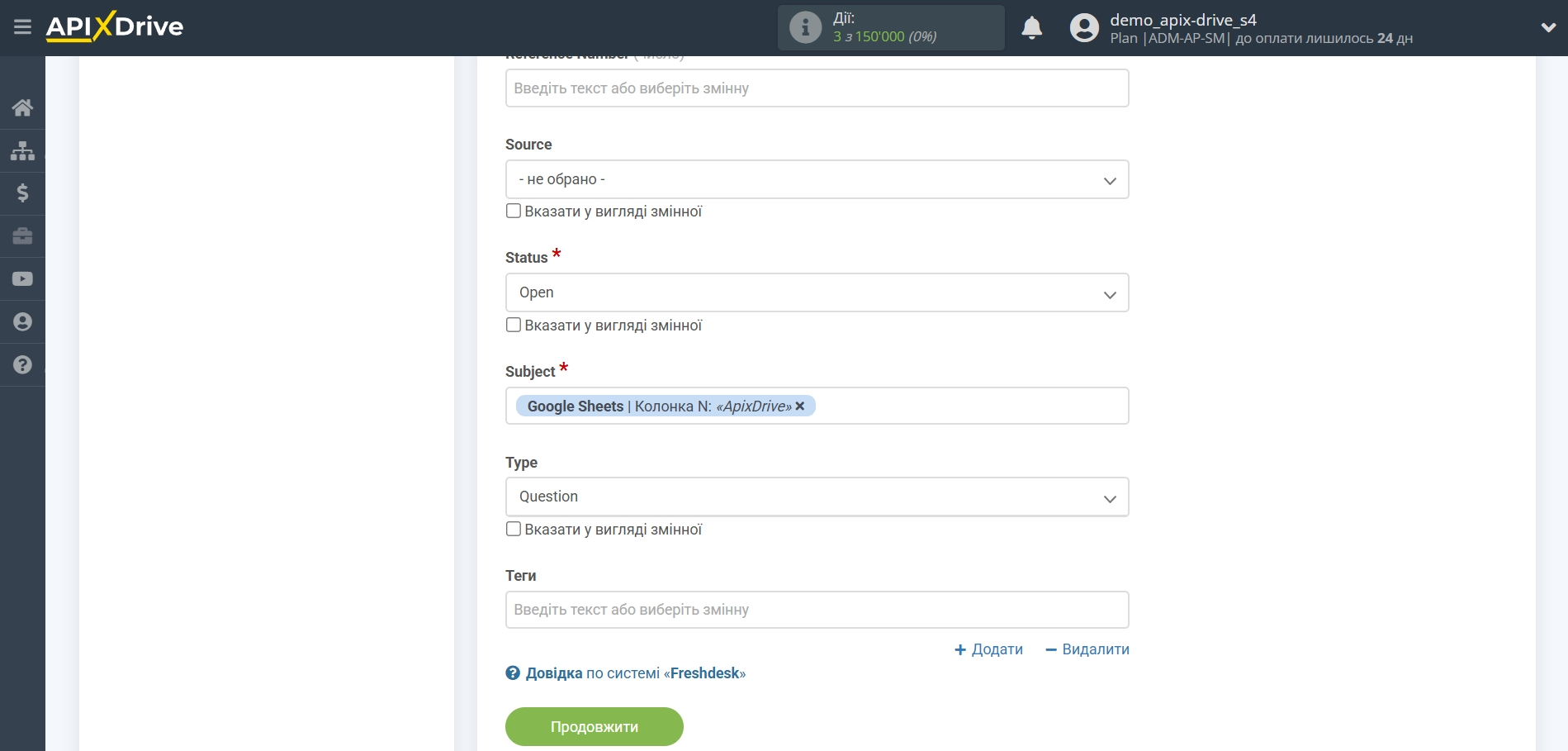
Task: Open the home sidebar icon
Action: coord(22,107)
